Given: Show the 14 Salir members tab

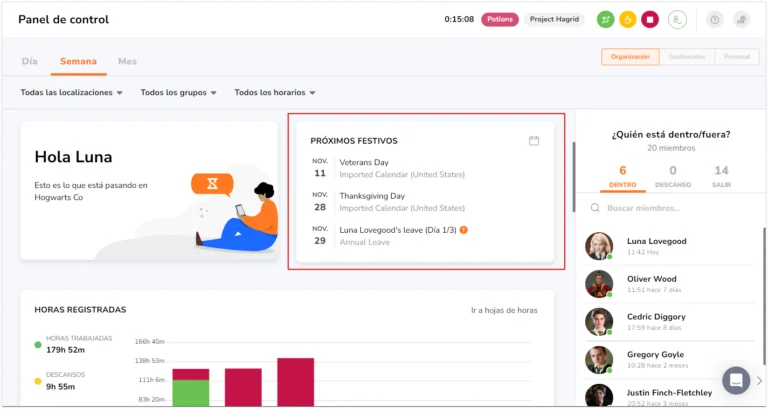Looking at the screenshot, I should 721,177.
